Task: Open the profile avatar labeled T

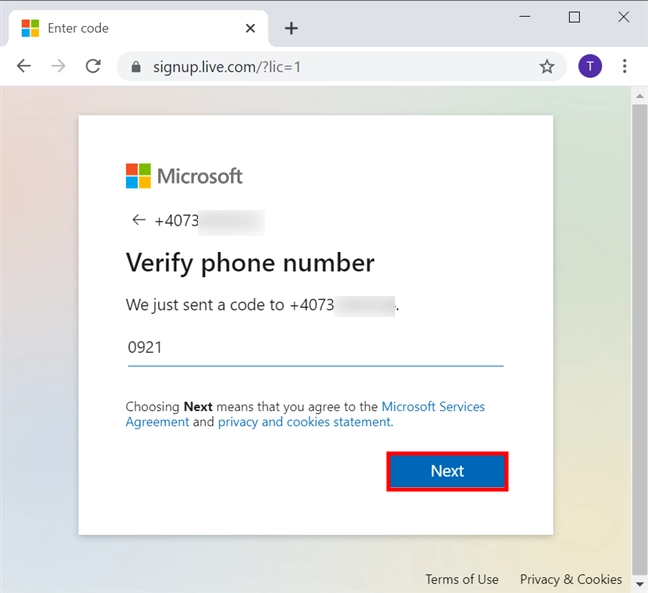Action: (590, 66)
